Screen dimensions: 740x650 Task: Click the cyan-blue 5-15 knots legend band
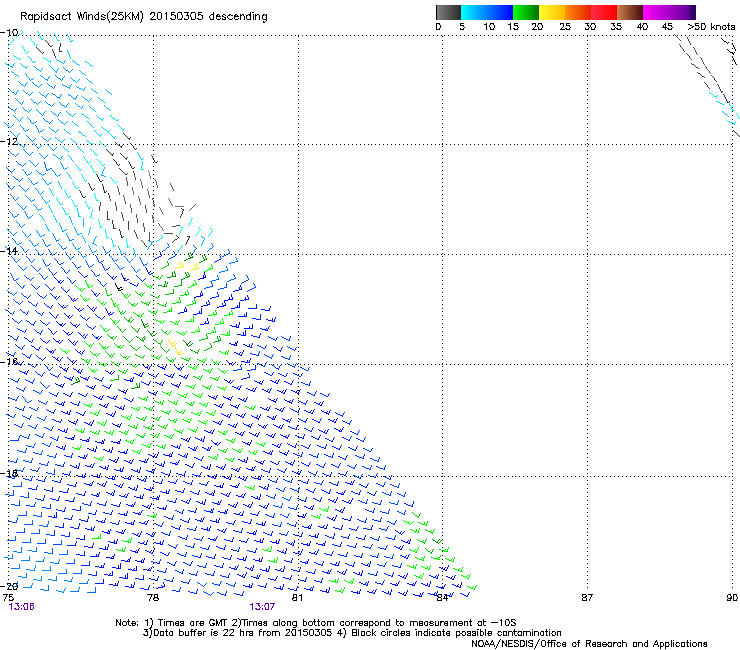click(487, 12)
